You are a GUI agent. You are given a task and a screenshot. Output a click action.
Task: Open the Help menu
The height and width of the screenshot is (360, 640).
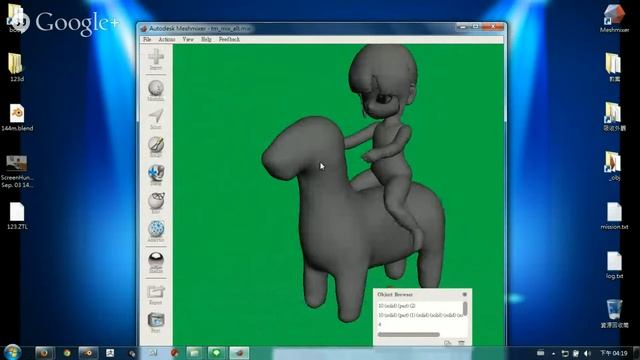click(x=206, y=39)
